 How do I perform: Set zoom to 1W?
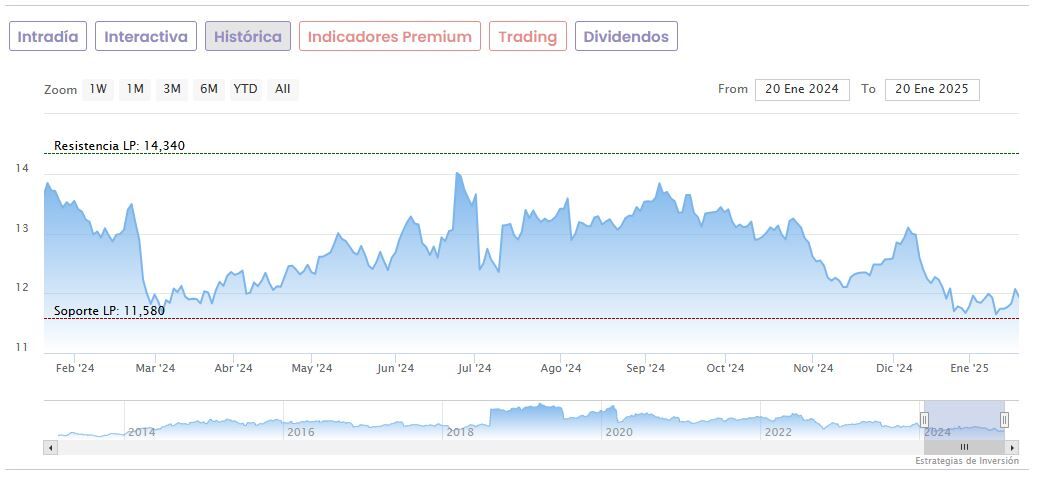(x=98, y=89)
